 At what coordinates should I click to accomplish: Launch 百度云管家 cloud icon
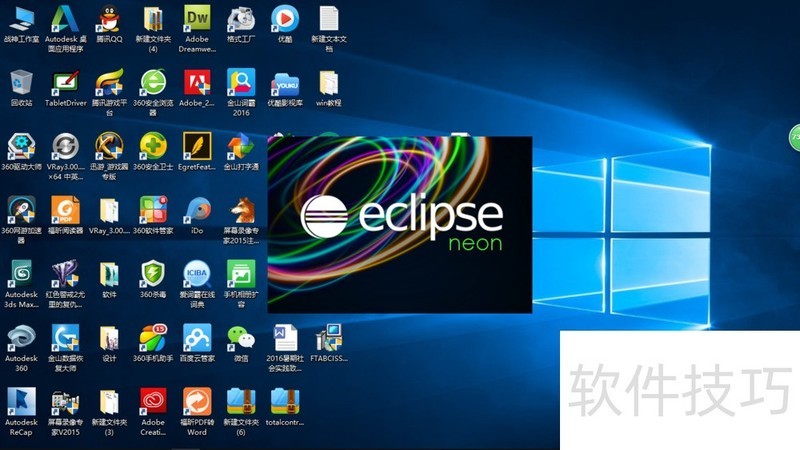point(197,338)
